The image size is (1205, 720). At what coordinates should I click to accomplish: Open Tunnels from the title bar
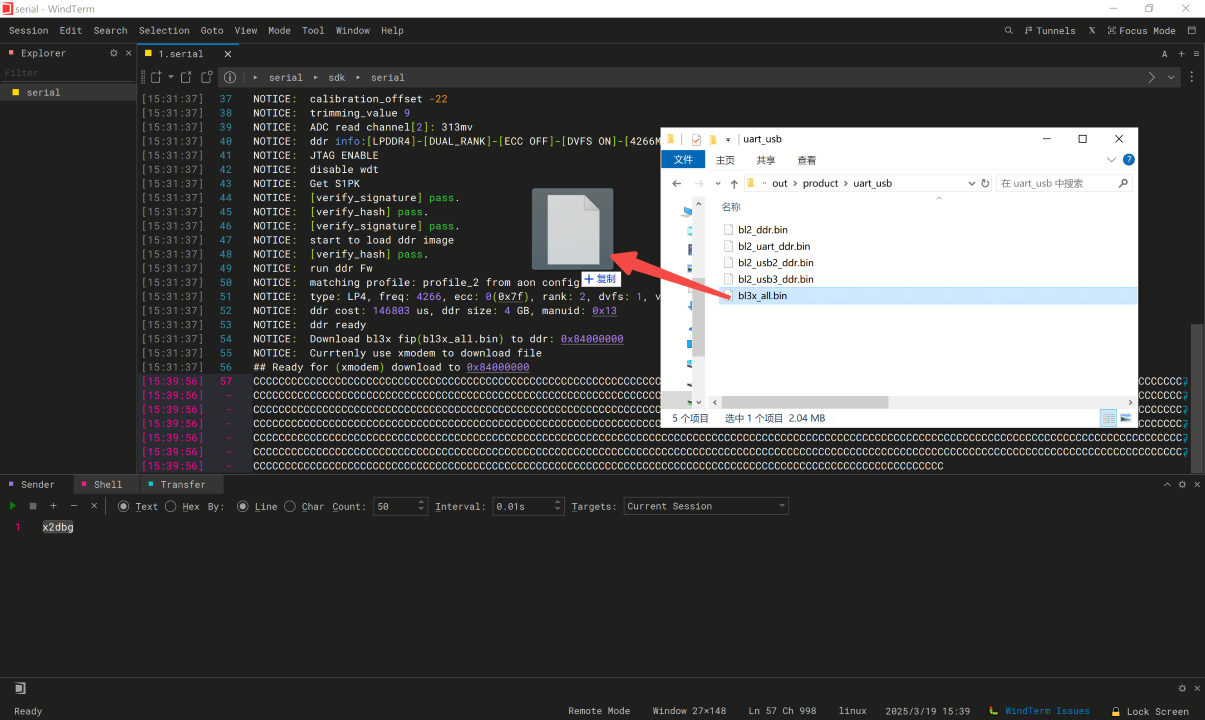(1050, 30)
